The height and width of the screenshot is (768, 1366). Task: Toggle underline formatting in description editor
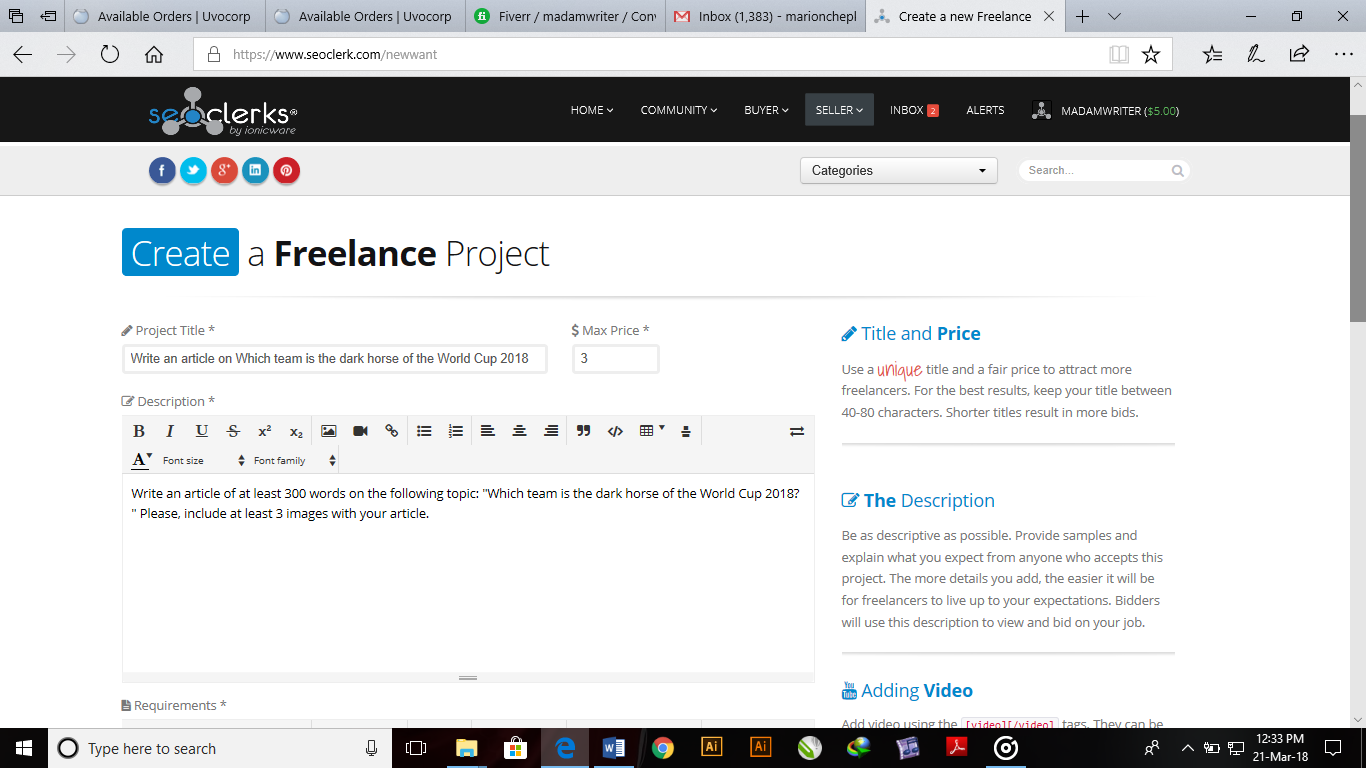[201, 431]
